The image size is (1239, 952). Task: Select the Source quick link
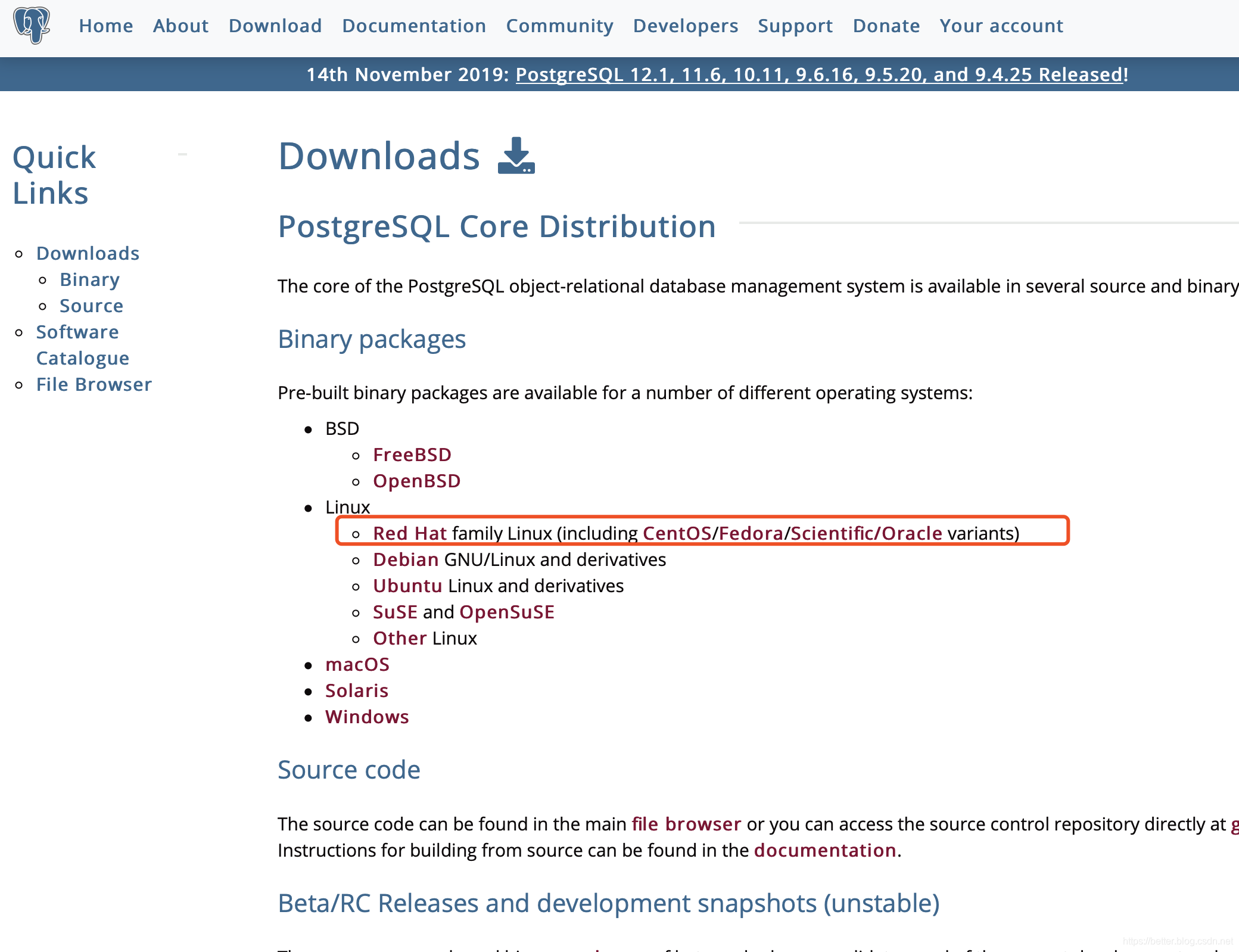point(91,306)
